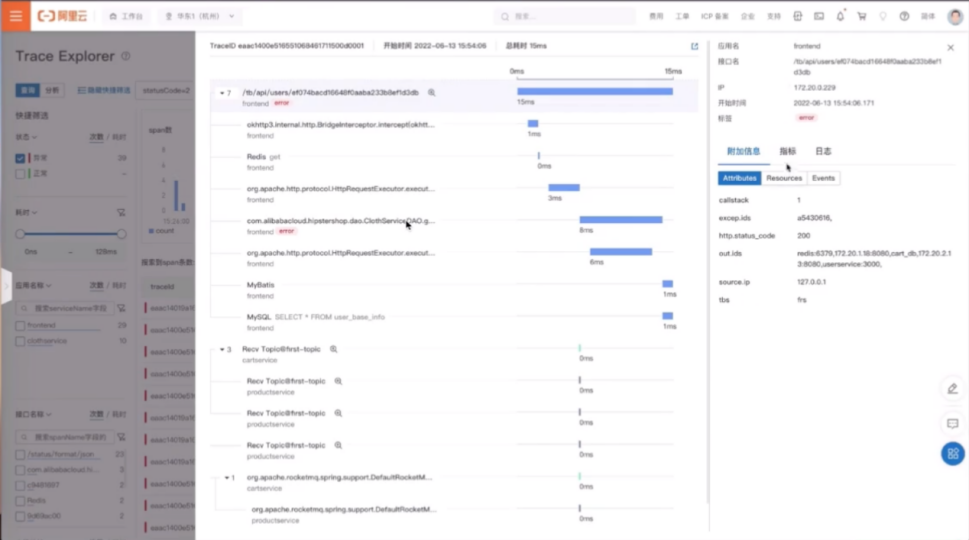This screenshot has height=540, width=969.
Task: Toggle the 异常 status checkbox
Action: [20, 158]
